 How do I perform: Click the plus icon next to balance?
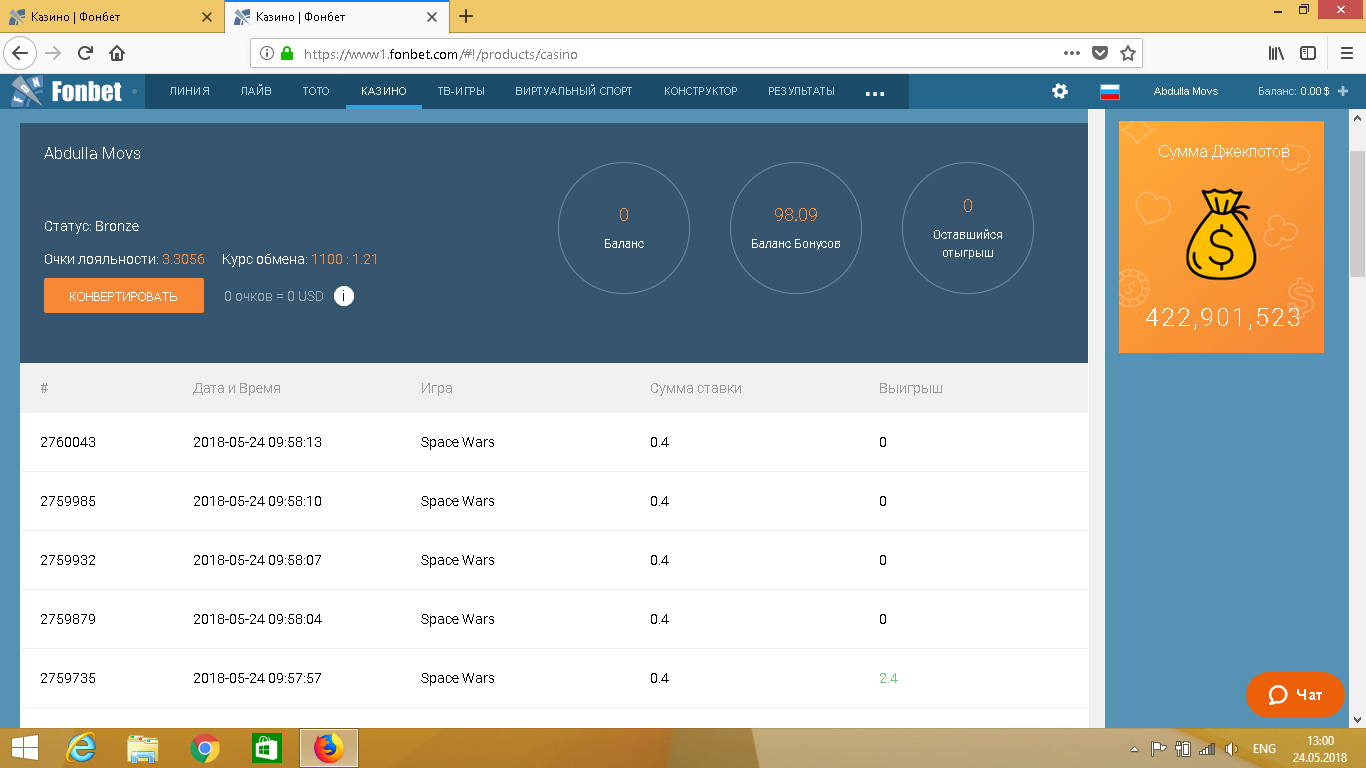click(1343, 91)
